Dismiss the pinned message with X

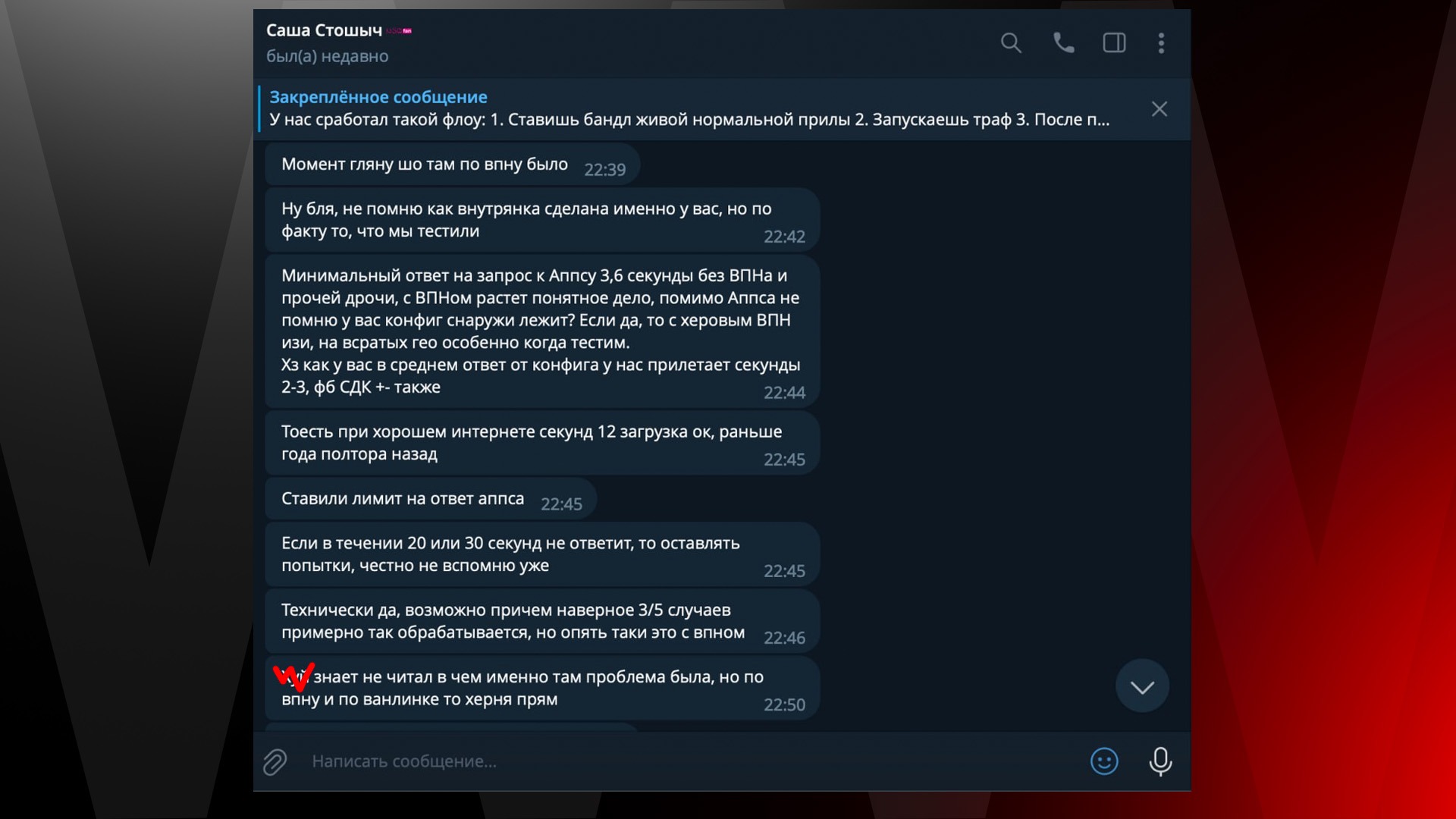[x=1159, y=109]
